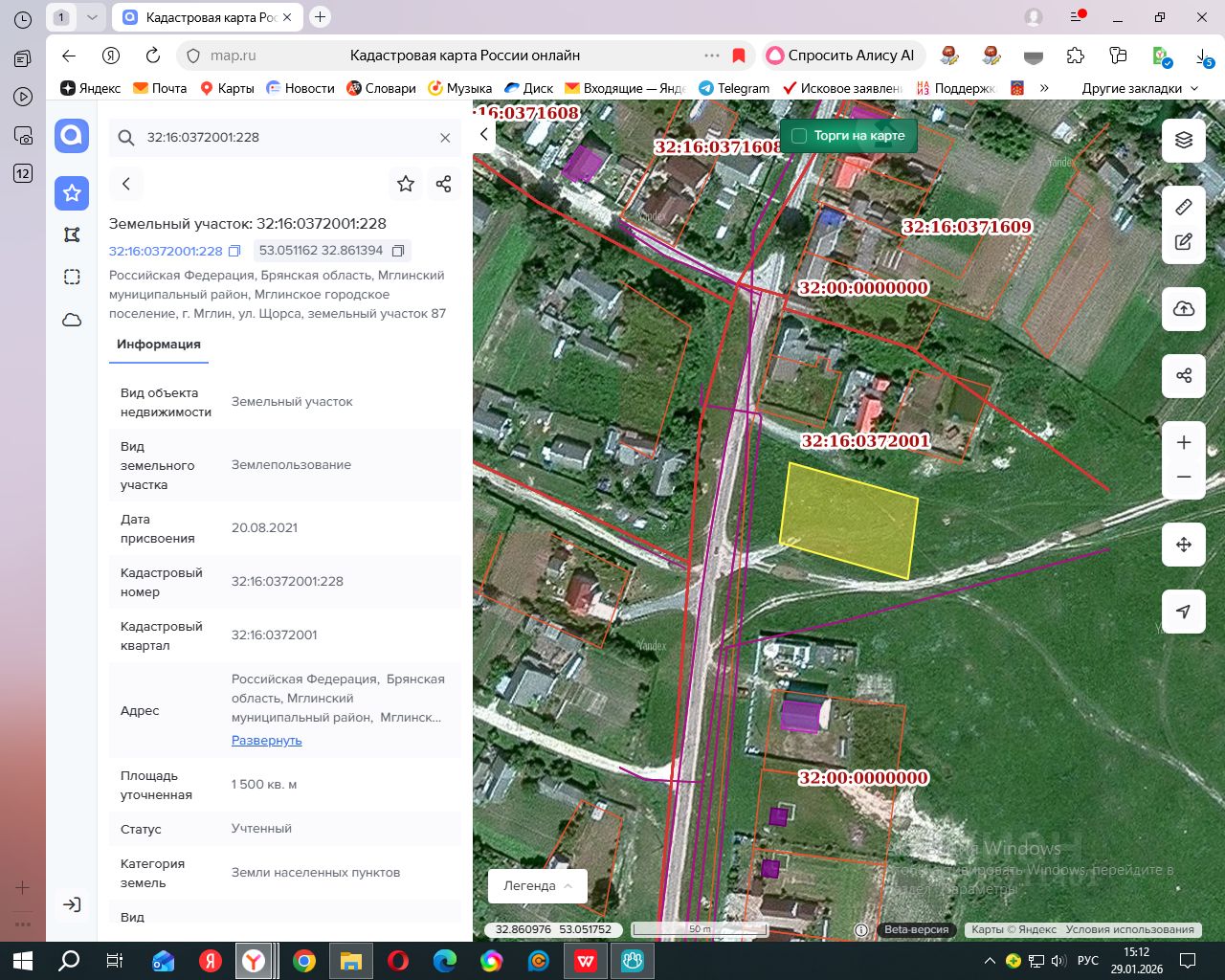The width and height of the screenshot is (1225, 980).
Task: Copy the cadastral number 32:16:0372001:228
Action: pos(234,251)
